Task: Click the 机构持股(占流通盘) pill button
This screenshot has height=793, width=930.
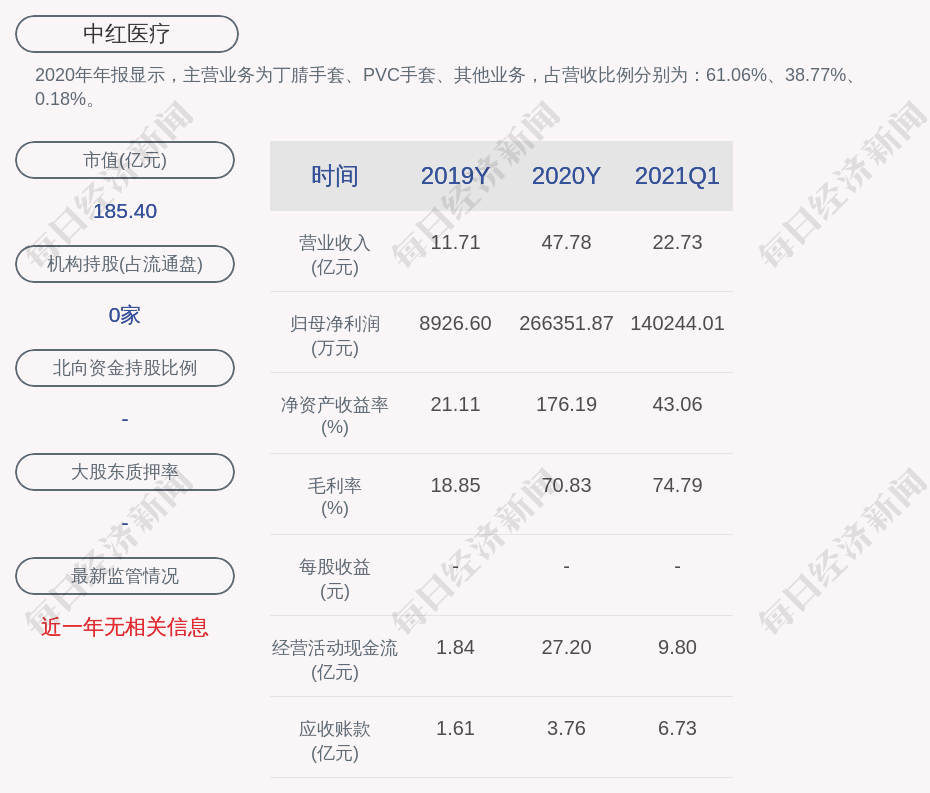Action: [125, 264]
